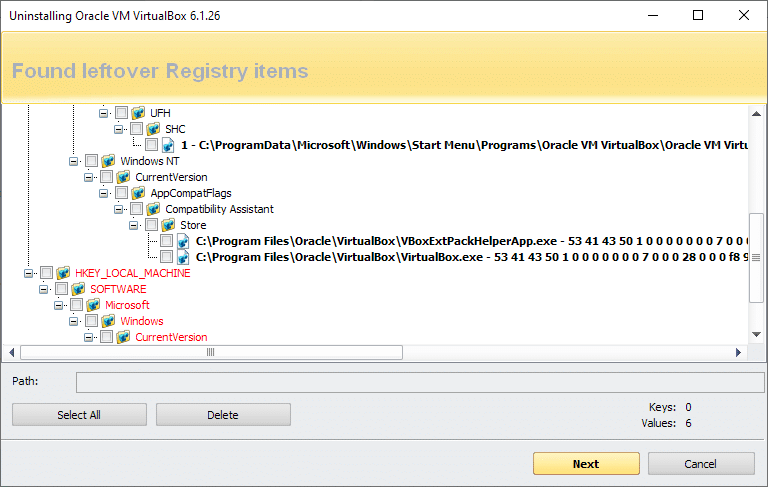Check the black CurrentVersion checkbox
This screenshot has width=768, height=487.
pos(106,177)
